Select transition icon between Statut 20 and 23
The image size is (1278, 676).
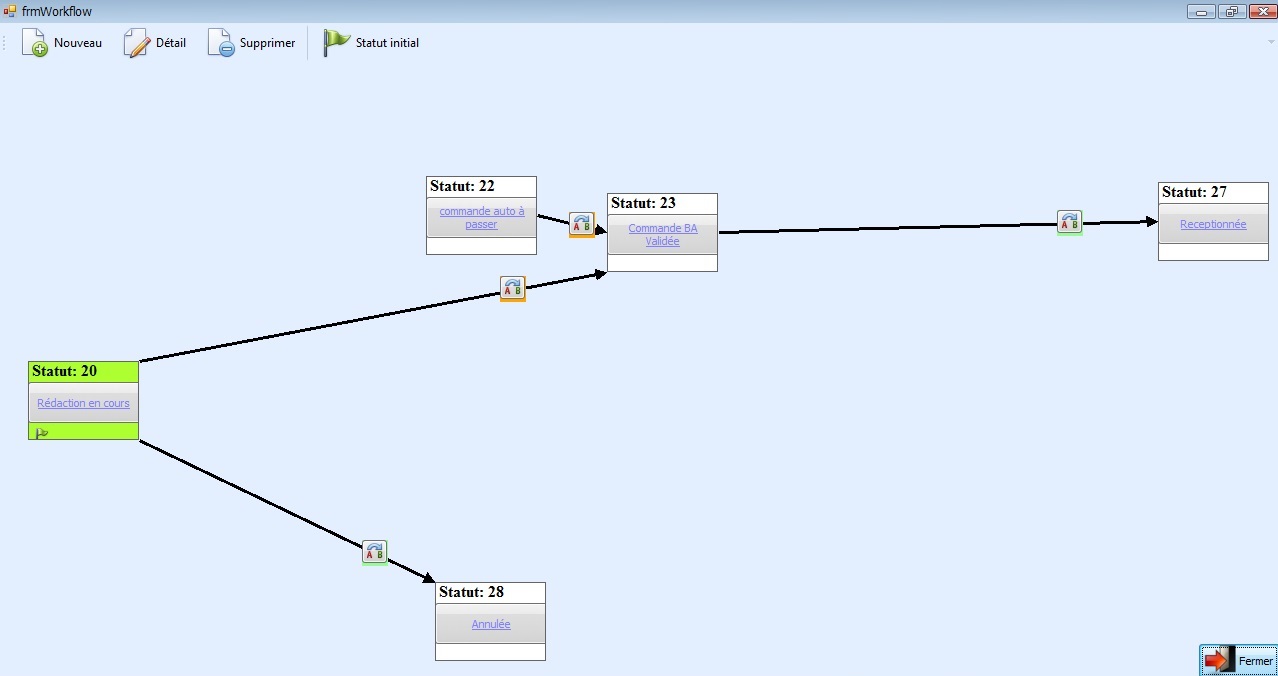512,289
